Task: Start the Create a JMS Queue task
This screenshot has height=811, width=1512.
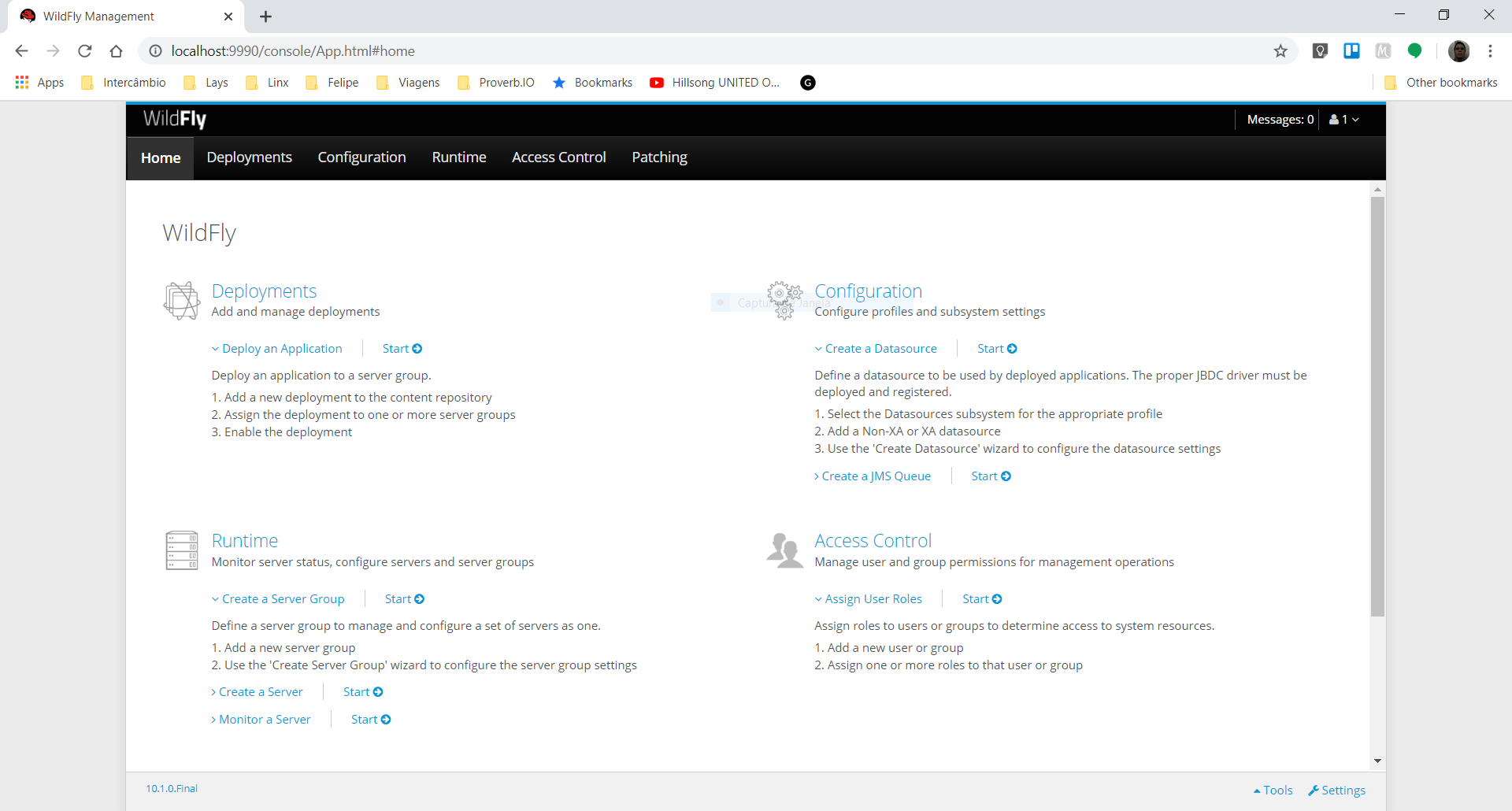Action: [991, 476]
